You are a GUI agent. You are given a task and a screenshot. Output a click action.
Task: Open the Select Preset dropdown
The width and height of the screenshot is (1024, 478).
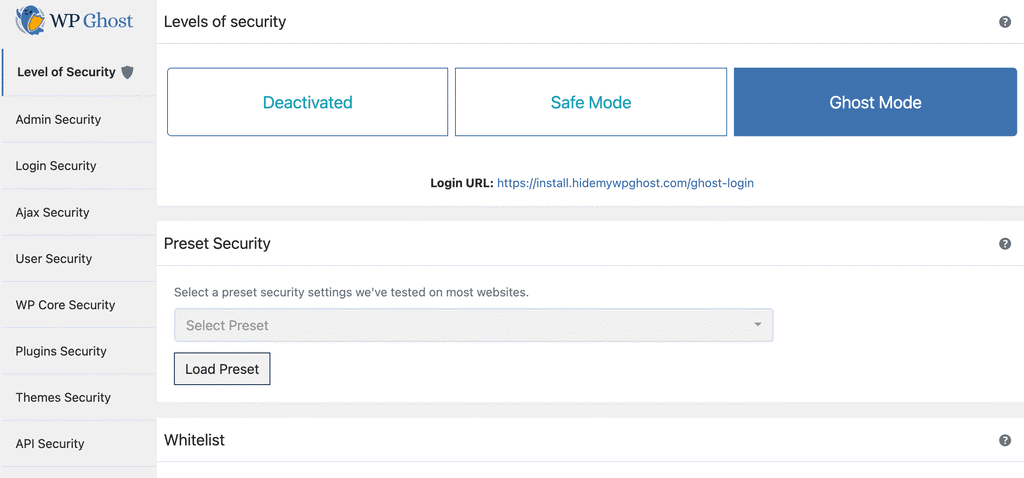473,325
